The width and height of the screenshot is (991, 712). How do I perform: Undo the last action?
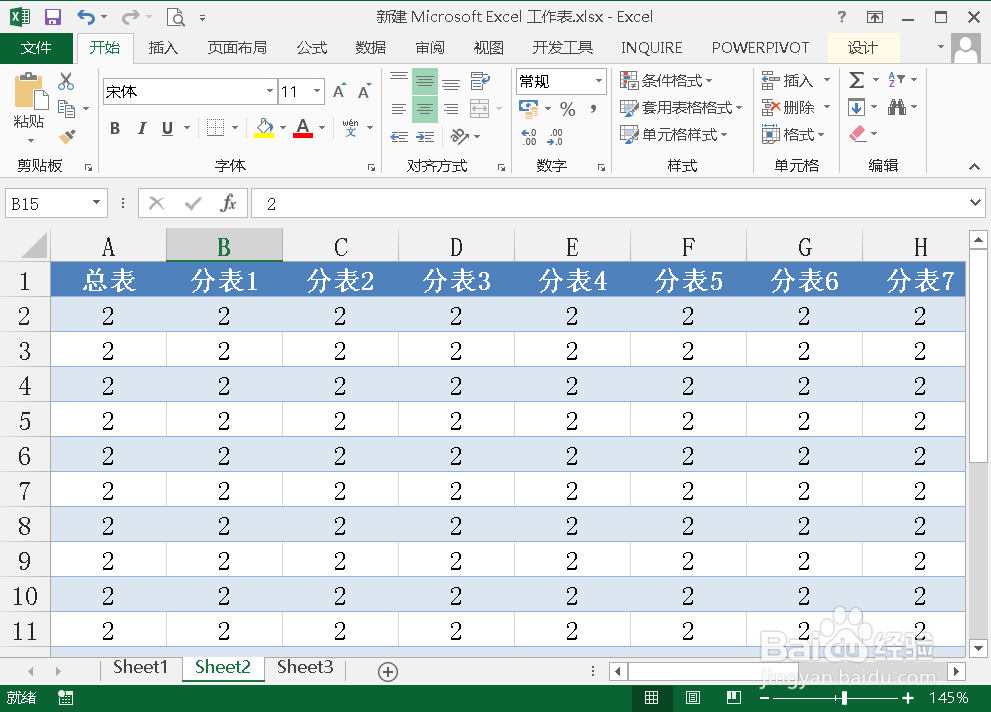[x=87, y=17]
